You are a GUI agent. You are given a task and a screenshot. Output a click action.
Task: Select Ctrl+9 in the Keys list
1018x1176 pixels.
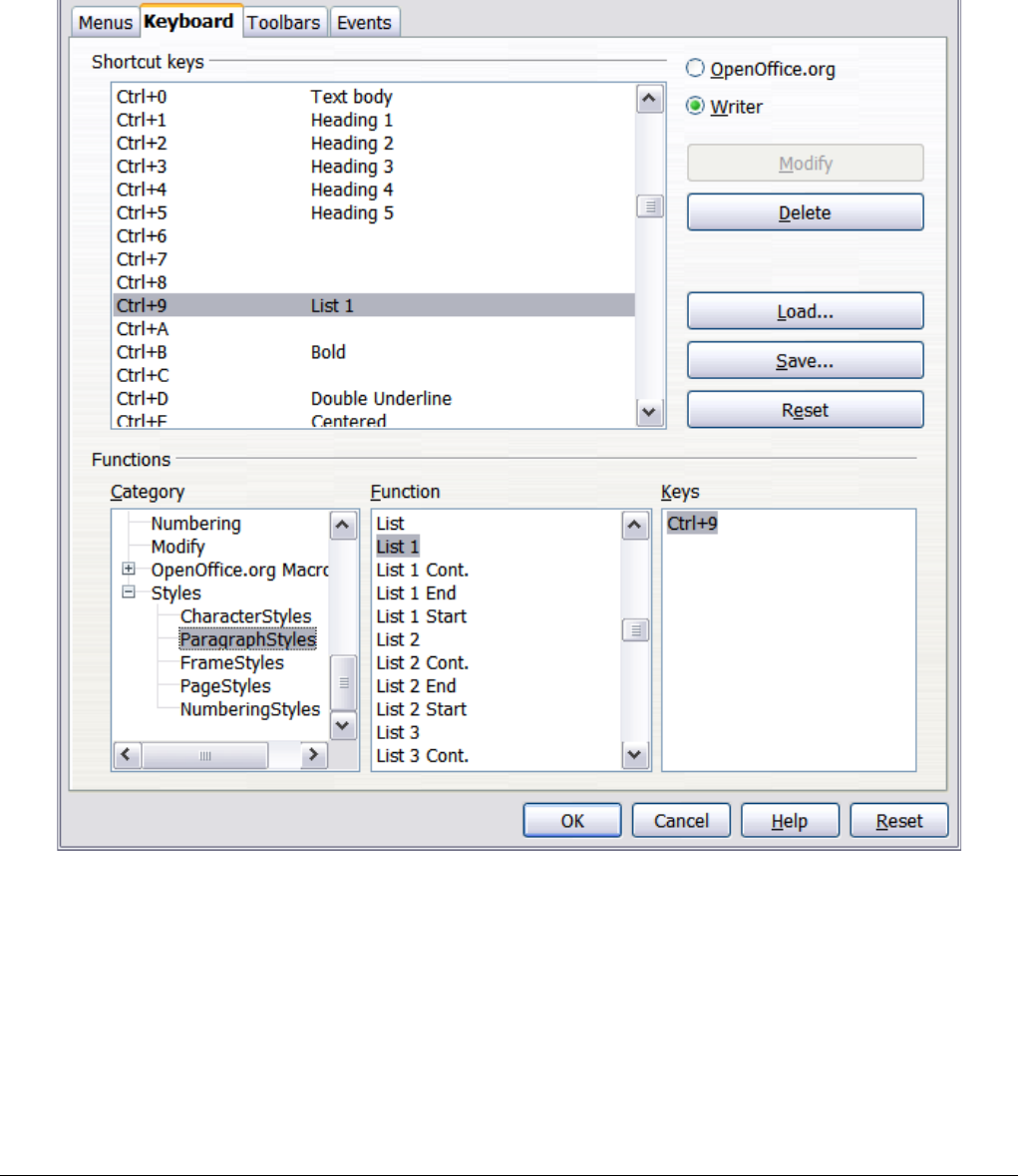click(x=692, y=524)
